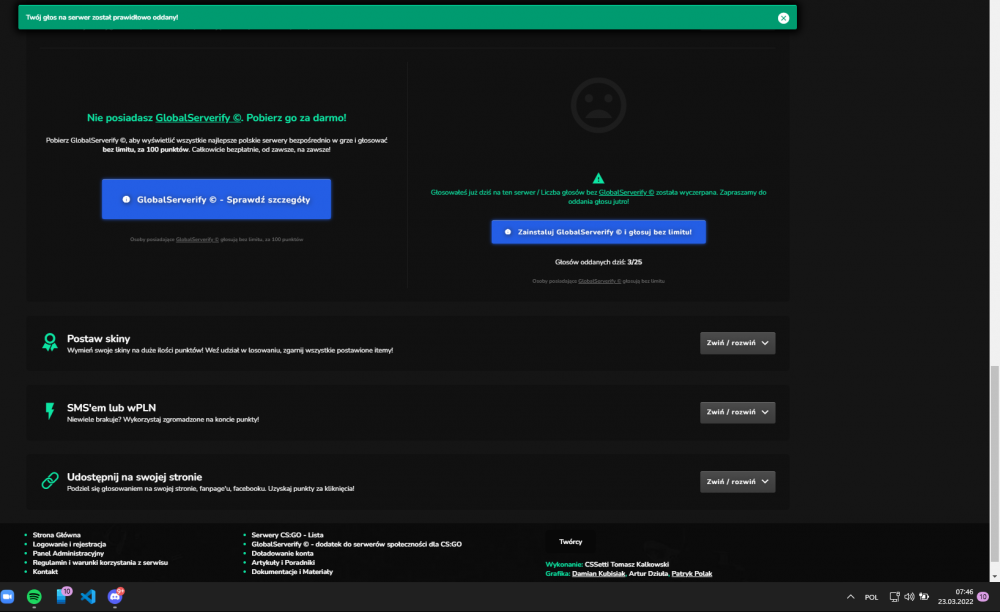Open the Kontakt footer link
Viewport: 1000px width, 612px height.
click(x=45, y=572)
